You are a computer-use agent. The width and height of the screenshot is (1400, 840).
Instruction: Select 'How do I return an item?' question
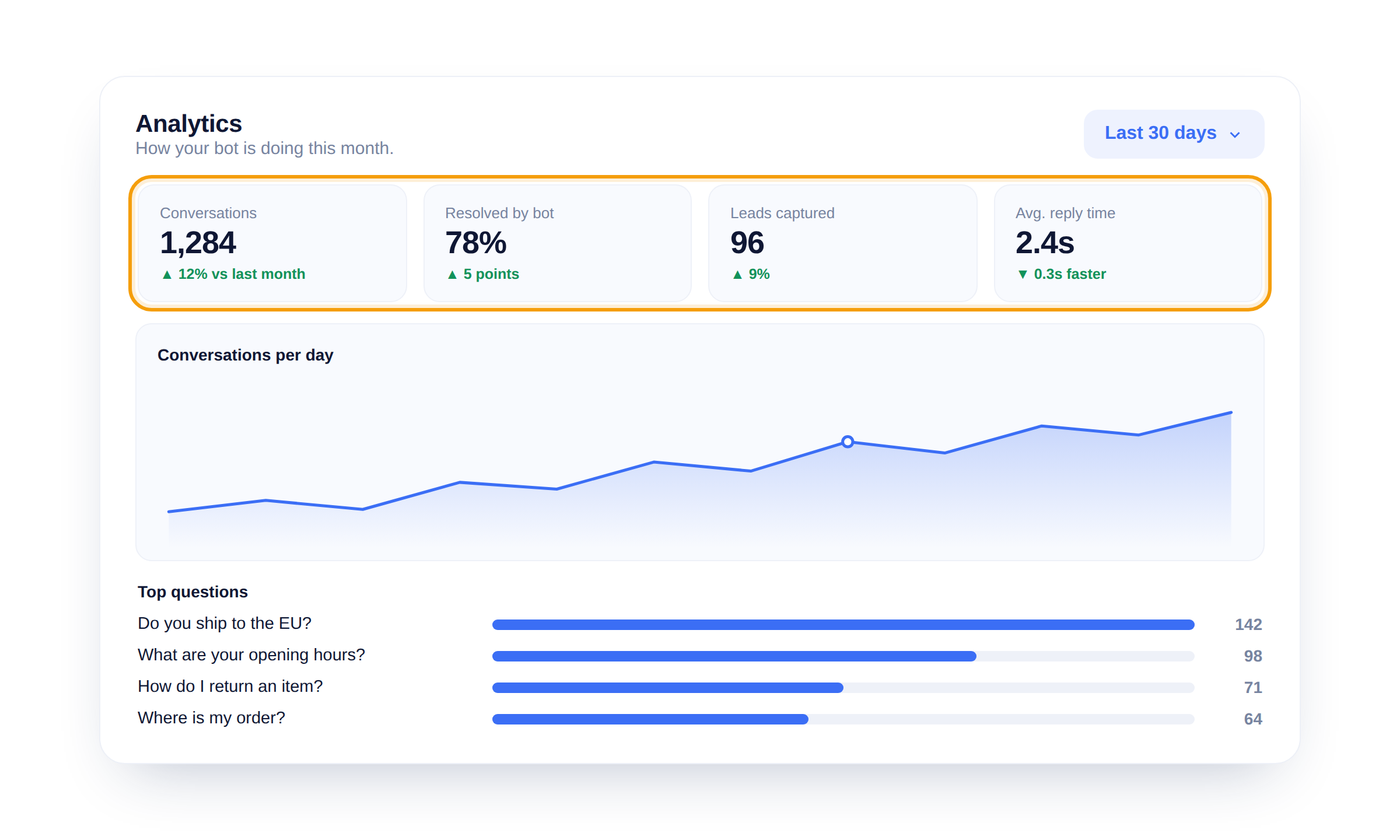point(230,686)
